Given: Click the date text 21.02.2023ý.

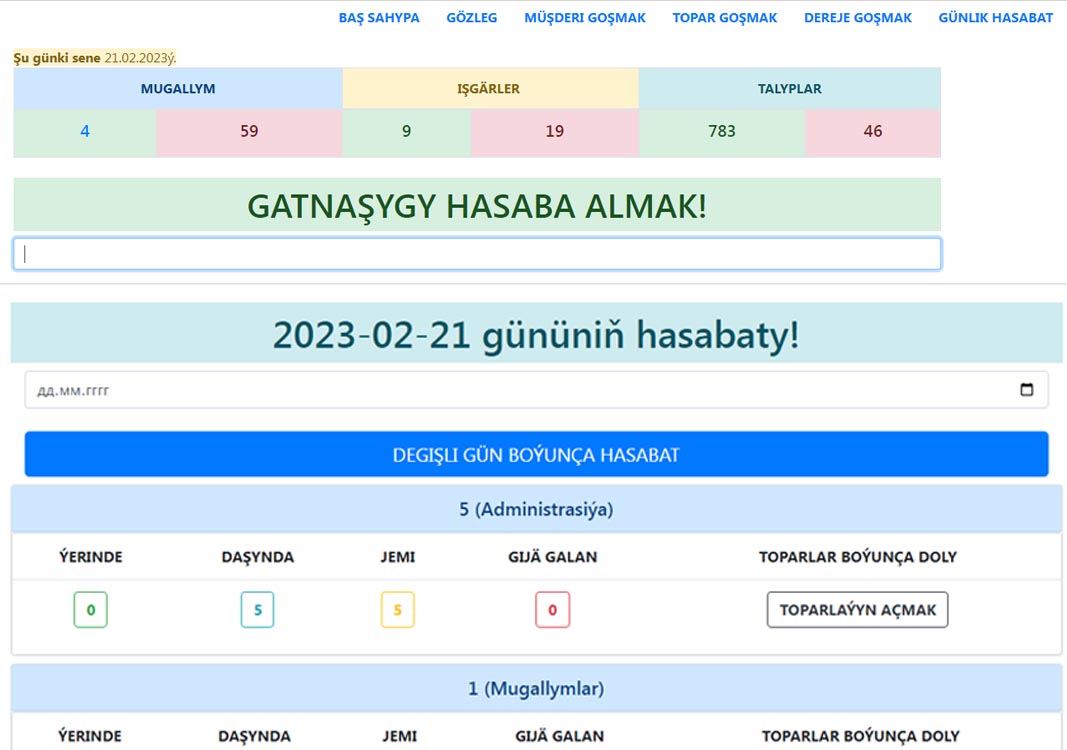Looking at the screenshot, I should [140, 58].
